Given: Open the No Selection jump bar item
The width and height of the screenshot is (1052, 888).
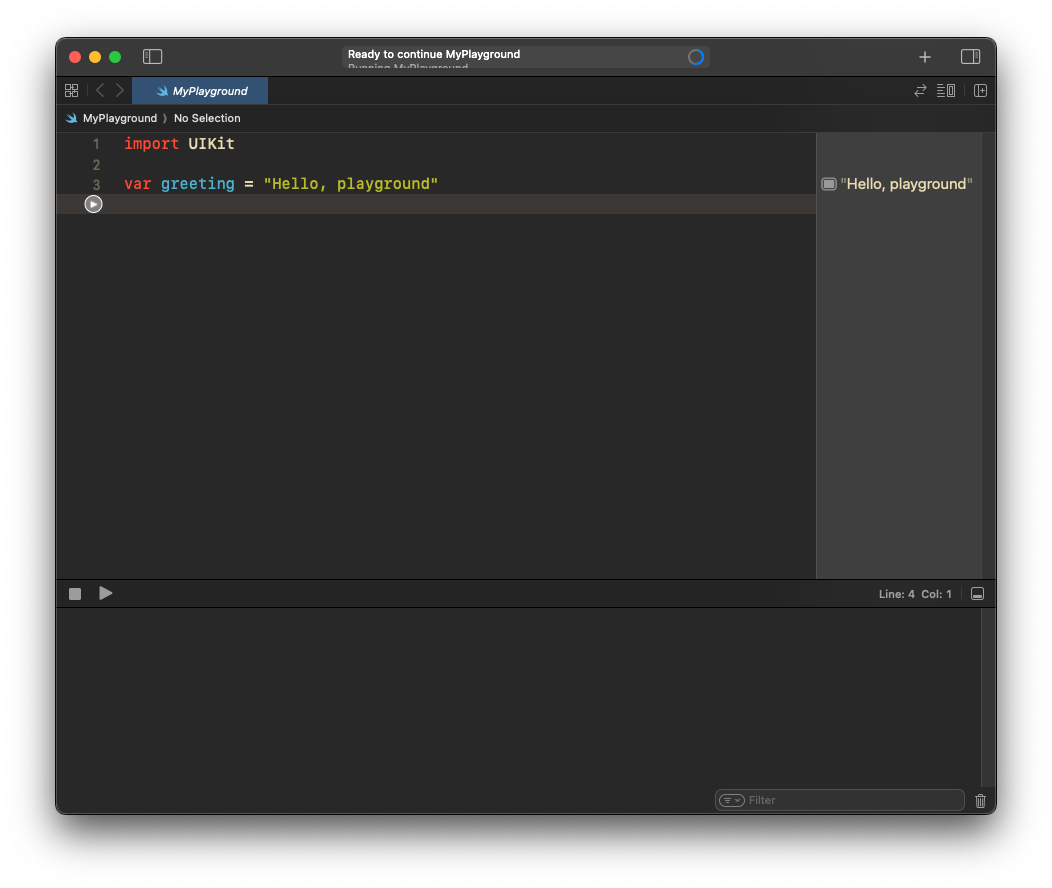Looking at the screenshot, I should point(207,118).
